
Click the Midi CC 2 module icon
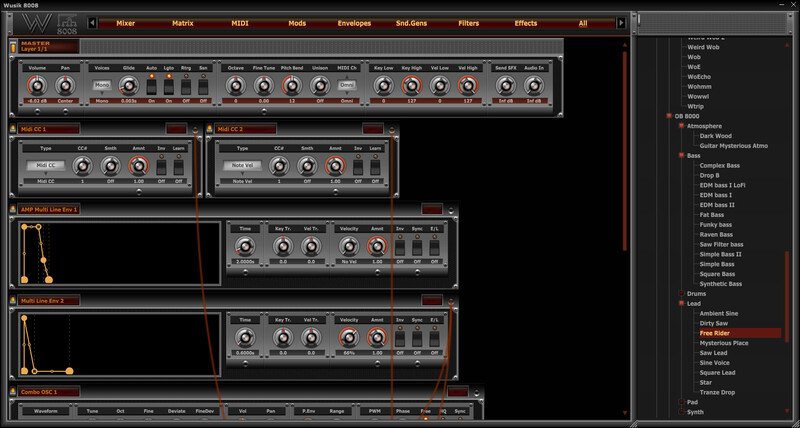click(210, 129)
